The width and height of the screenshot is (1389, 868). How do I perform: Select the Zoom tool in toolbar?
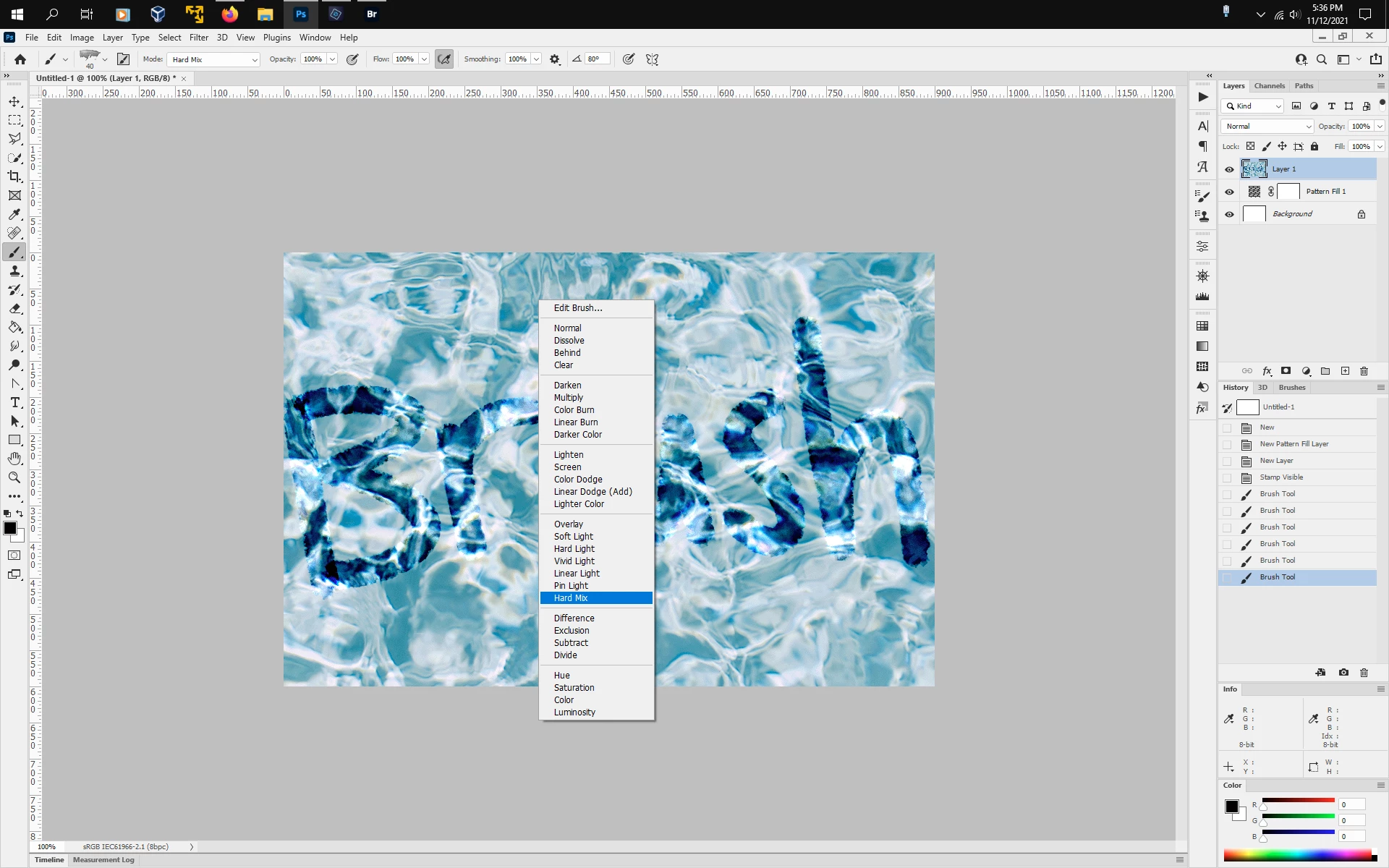point(14,477)
